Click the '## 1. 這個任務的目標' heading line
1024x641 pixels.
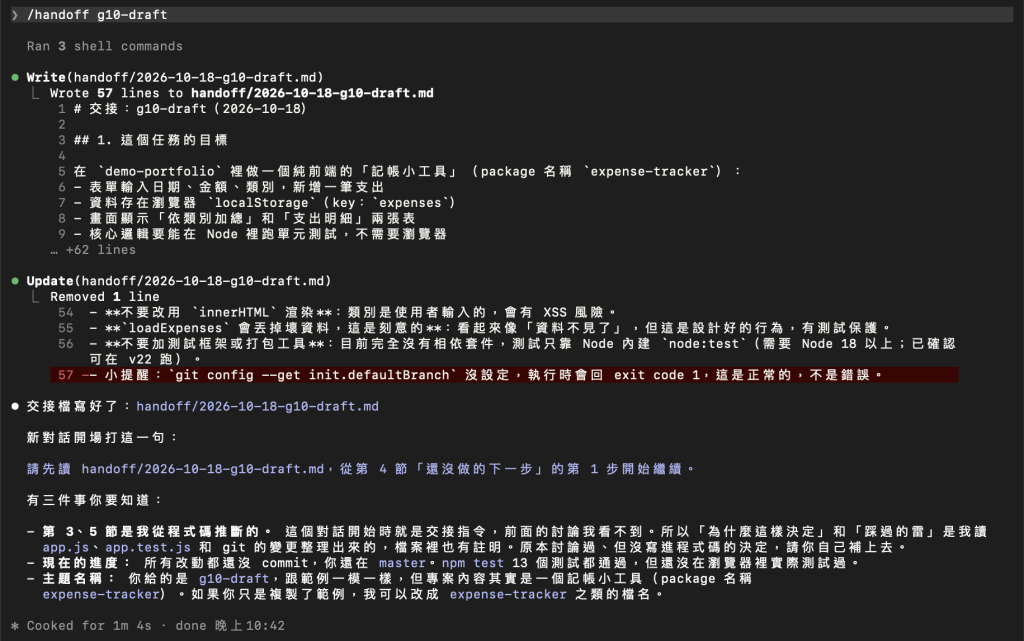pyautogui.click(x=151, y=140)
